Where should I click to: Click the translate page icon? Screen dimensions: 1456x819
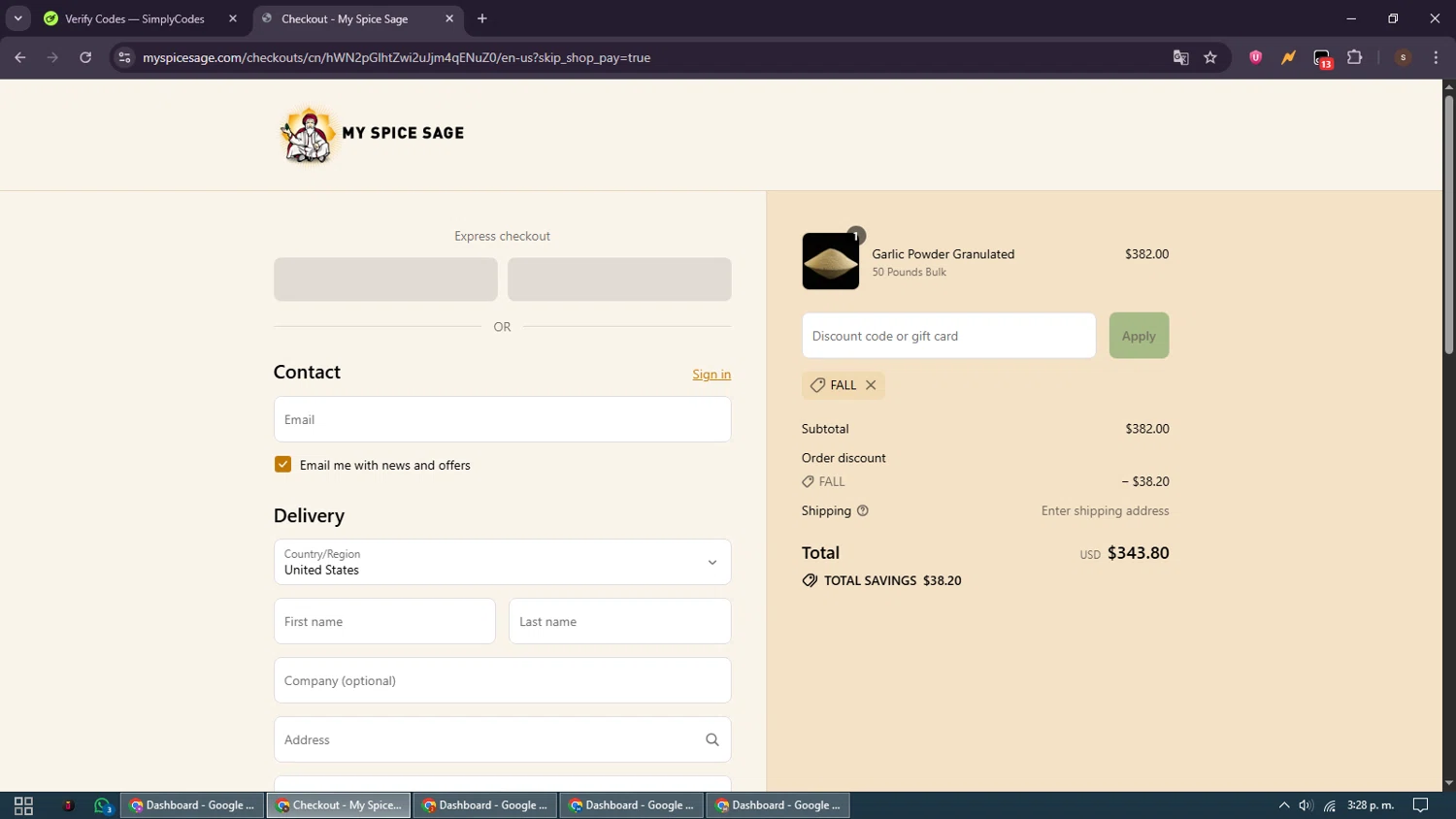tap(1180, 57)
